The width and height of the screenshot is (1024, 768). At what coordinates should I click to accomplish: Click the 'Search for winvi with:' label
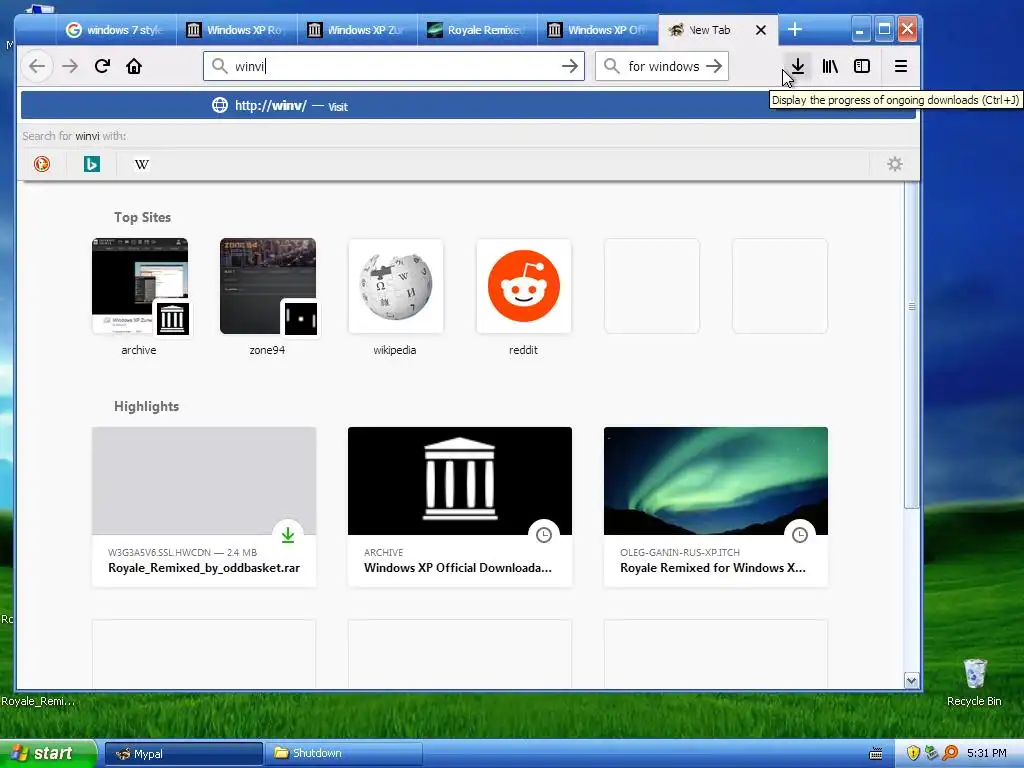coord(74,136)
